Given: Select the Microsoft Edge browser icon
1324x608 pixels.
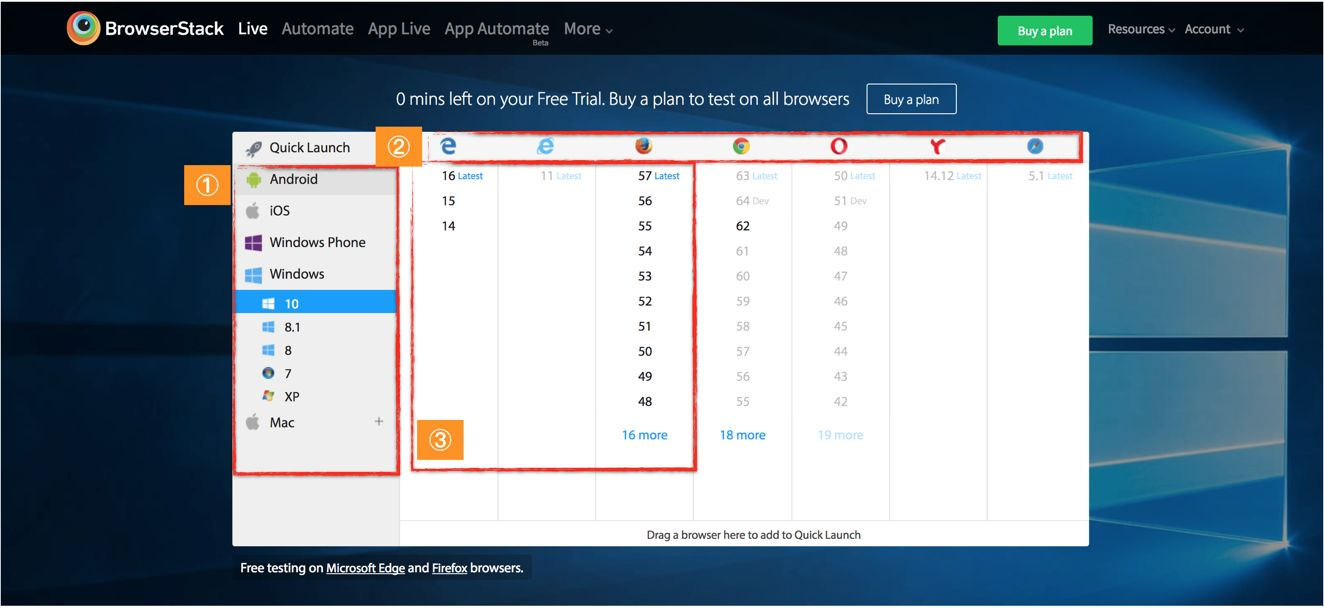Looking at the screenshot, I should (x=449, y=146).
